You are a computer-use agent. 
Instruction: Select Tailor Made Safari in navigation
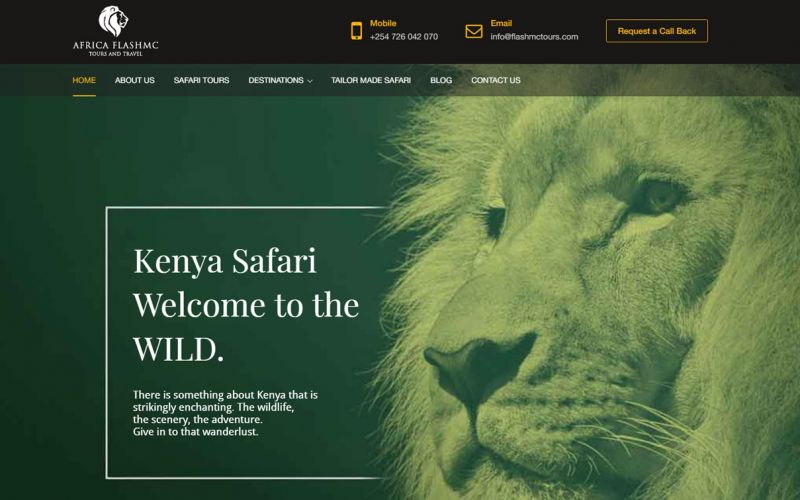(x=371, y=80)
